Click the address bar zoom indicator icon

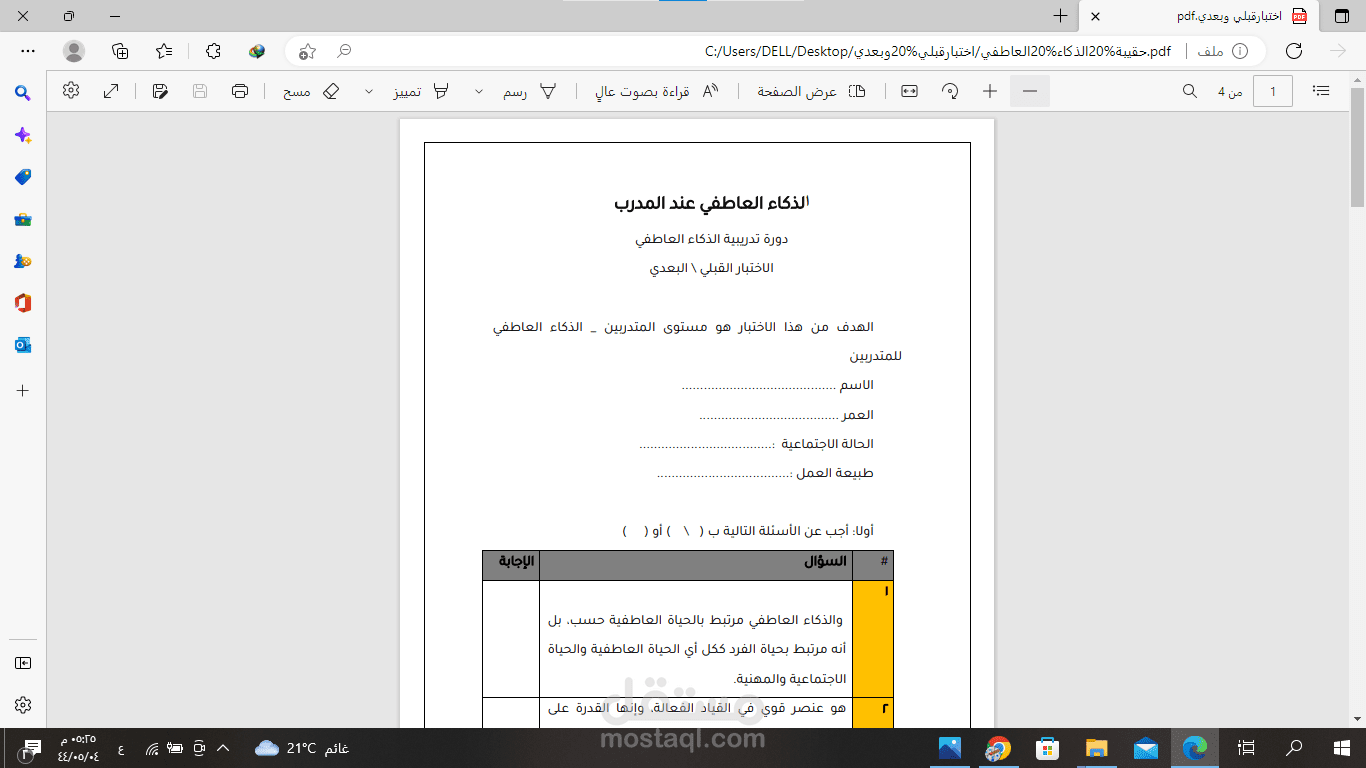pos(344,51)
